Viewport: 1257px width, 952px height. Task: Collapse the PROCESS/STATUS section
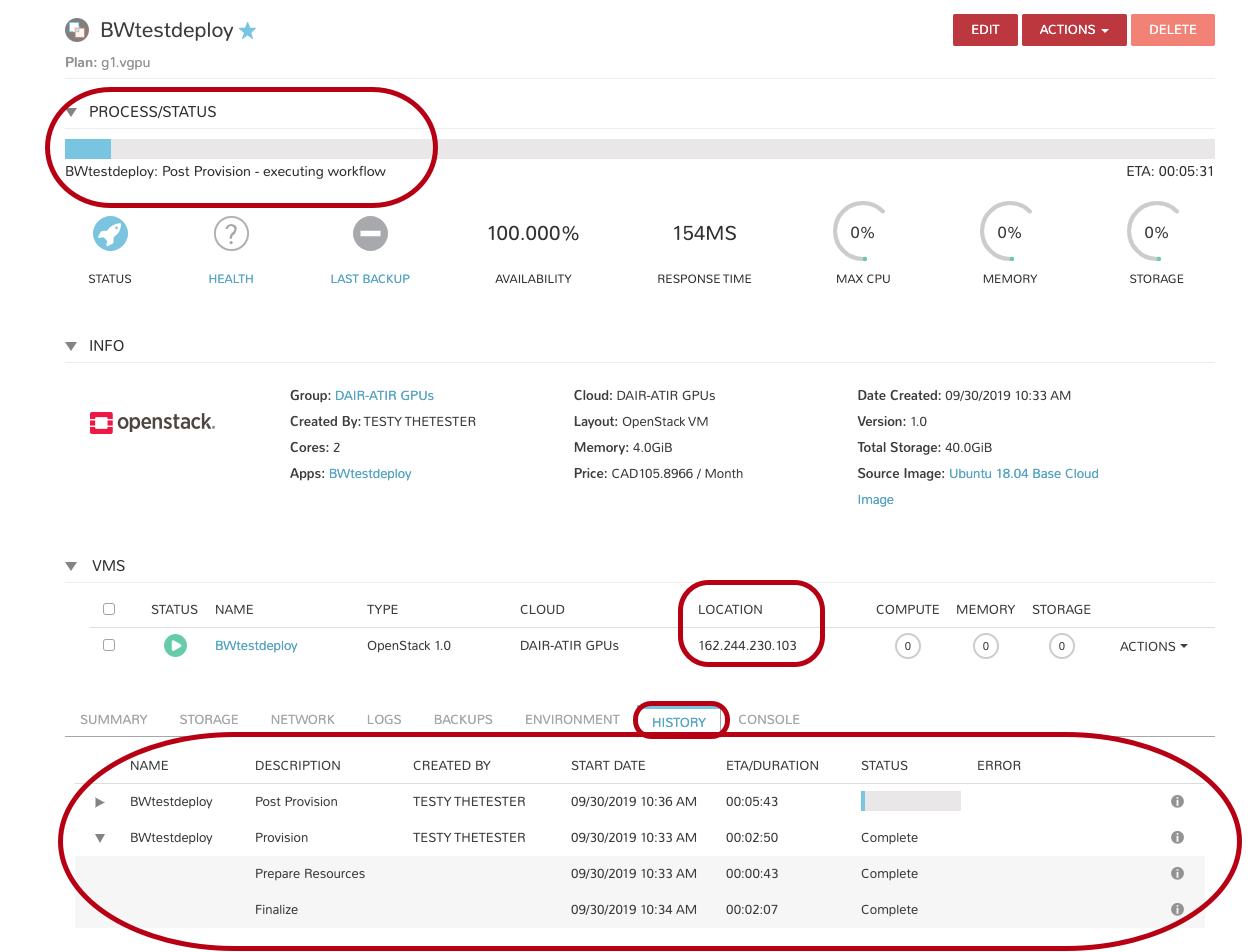point(71,113)
